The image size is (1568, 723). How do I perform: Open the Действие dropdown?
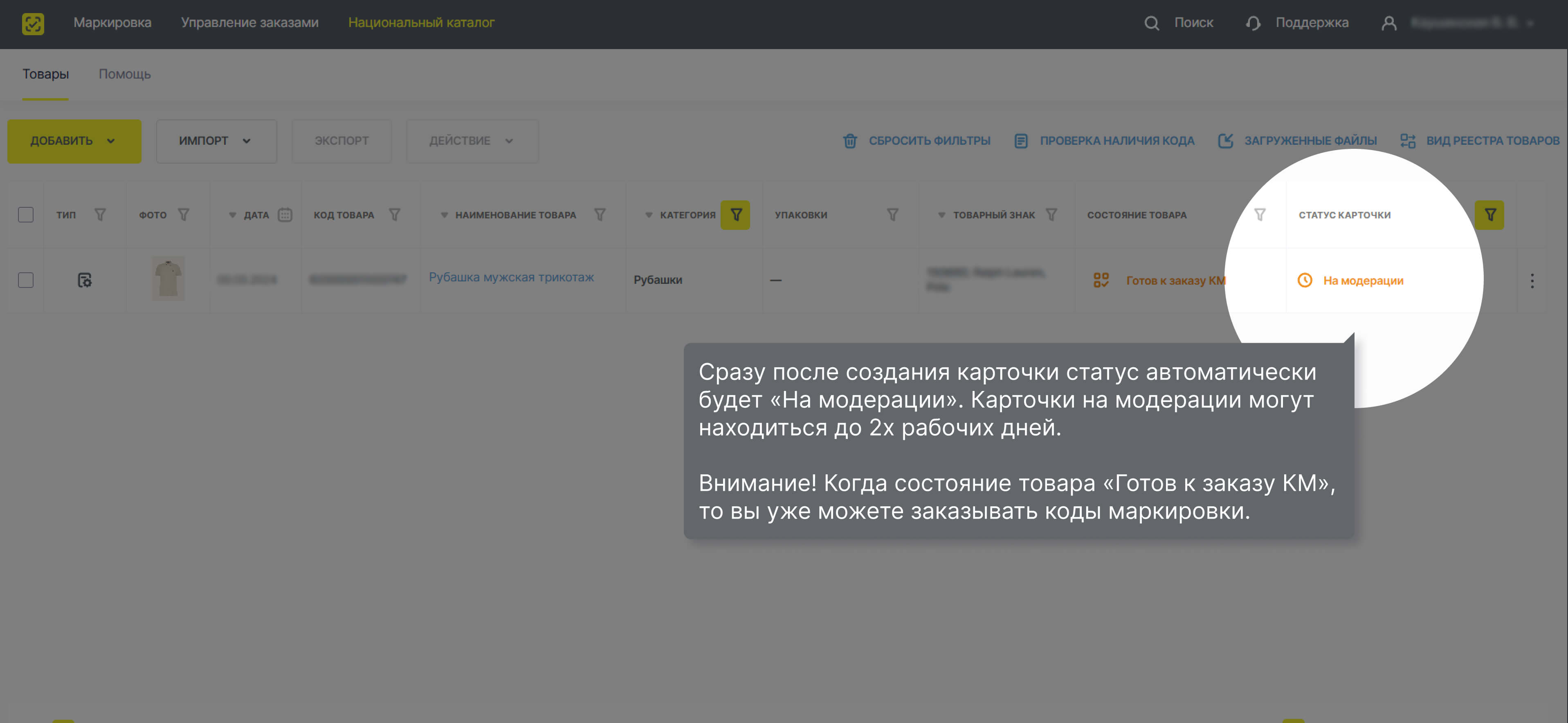pos(472,141)
